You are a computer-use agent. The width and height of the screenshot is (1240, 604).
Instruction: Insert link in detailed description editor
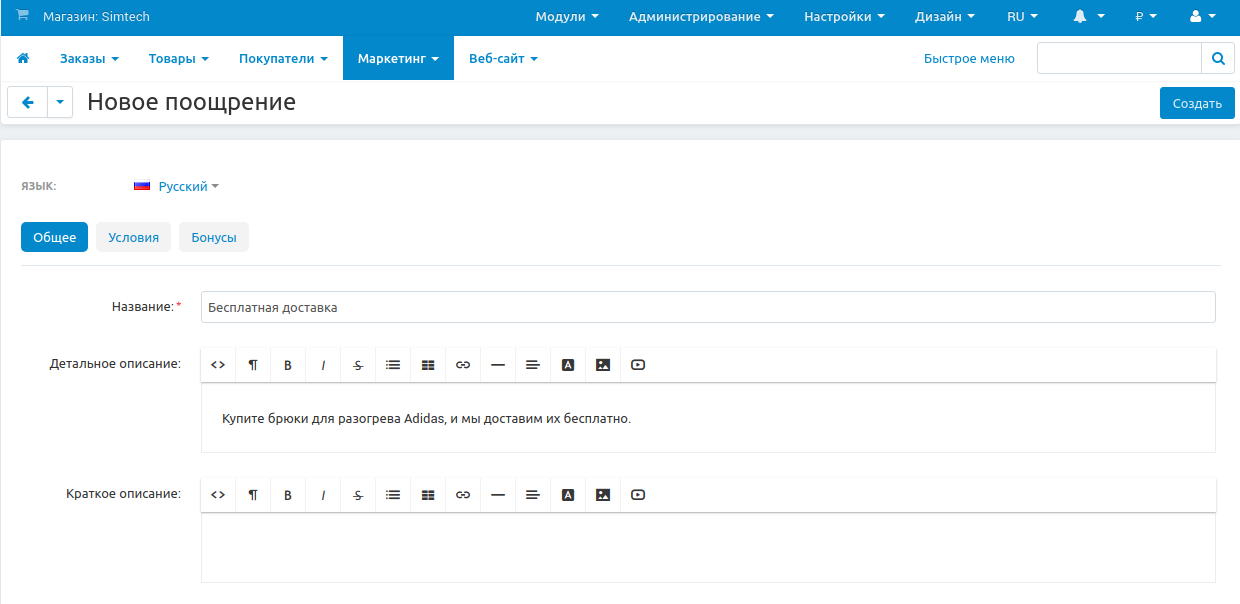point(463,365)
